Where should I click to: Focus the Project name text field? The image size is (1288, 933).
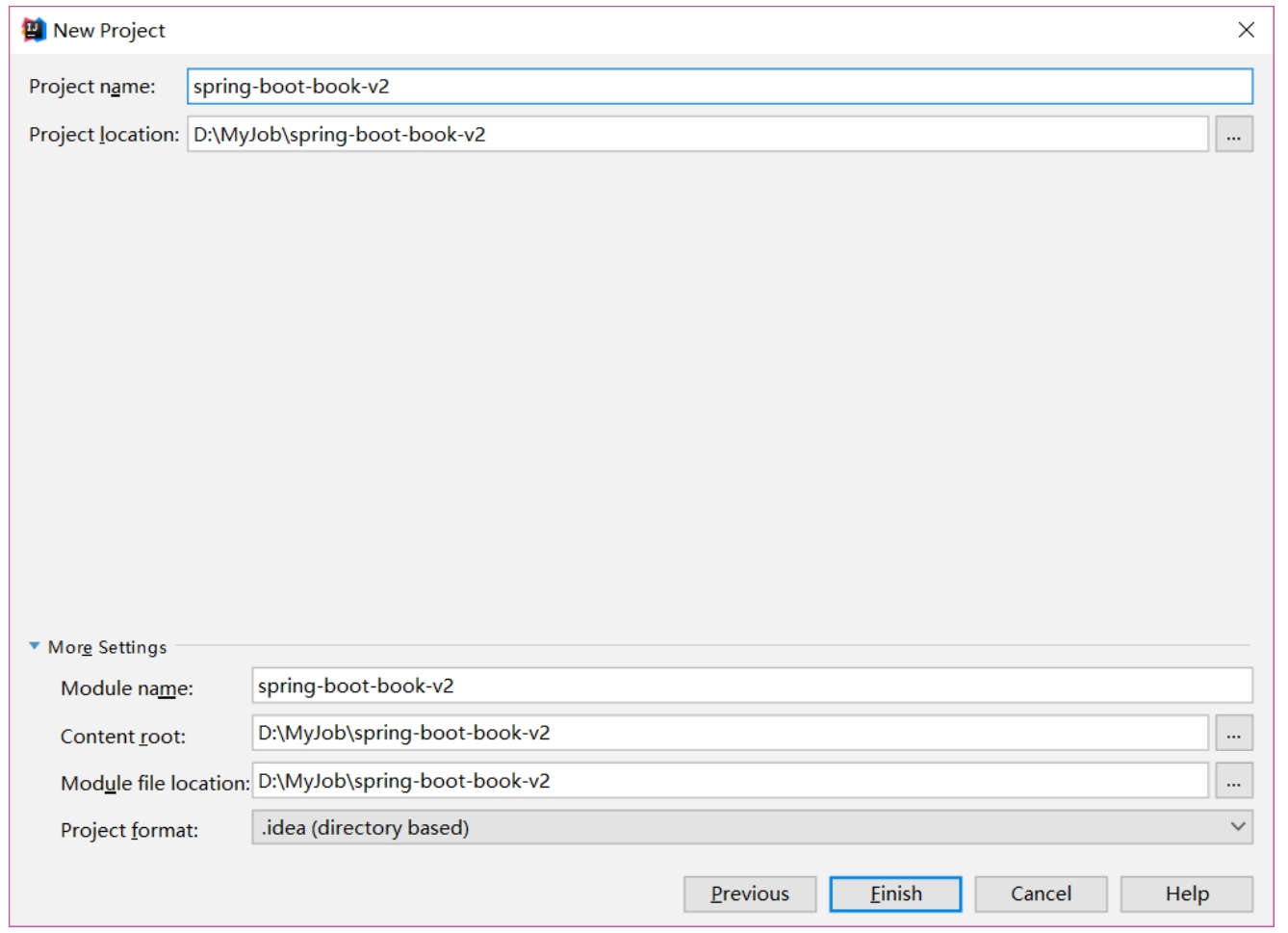click(x=719, y=87)
